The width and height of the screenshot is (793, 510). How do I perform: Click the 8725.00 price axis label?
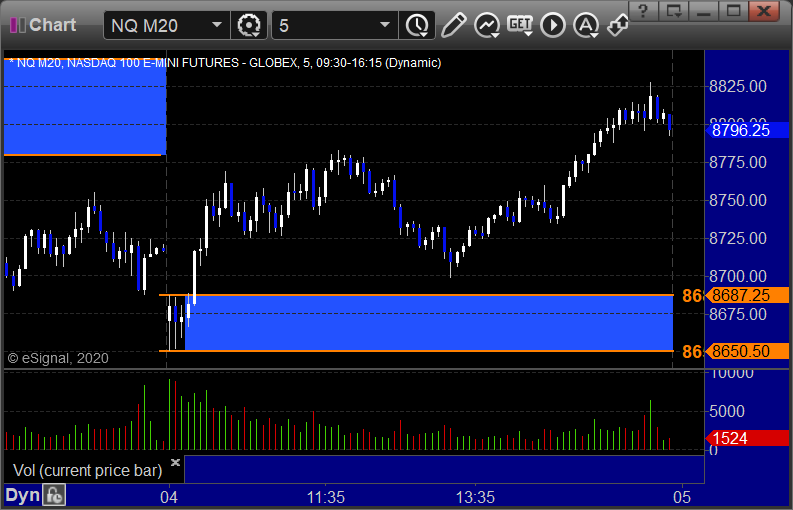738,238
